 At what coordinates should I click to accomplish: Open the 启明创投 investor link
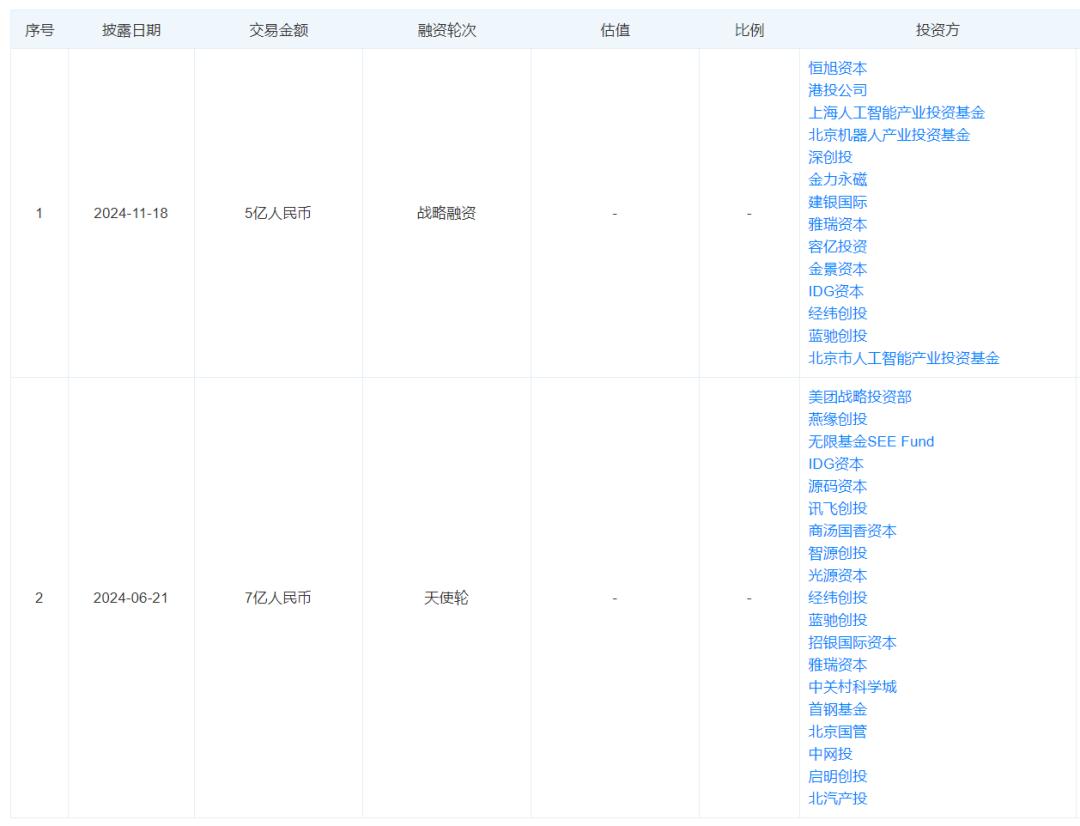(837, 776)
